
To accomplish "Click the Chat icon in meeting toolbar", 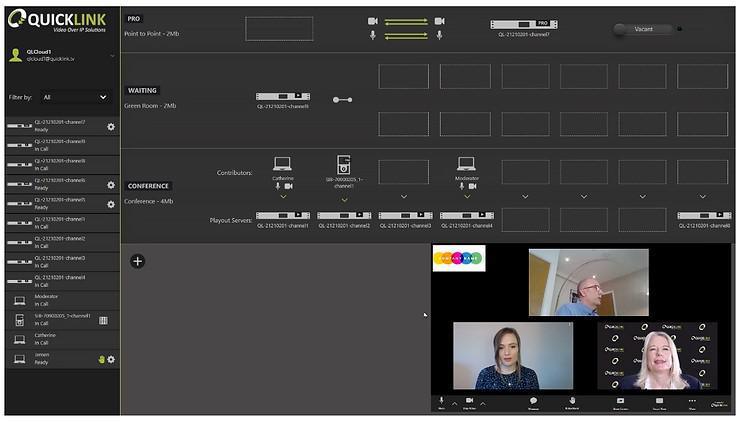I will tap(533, 401).
